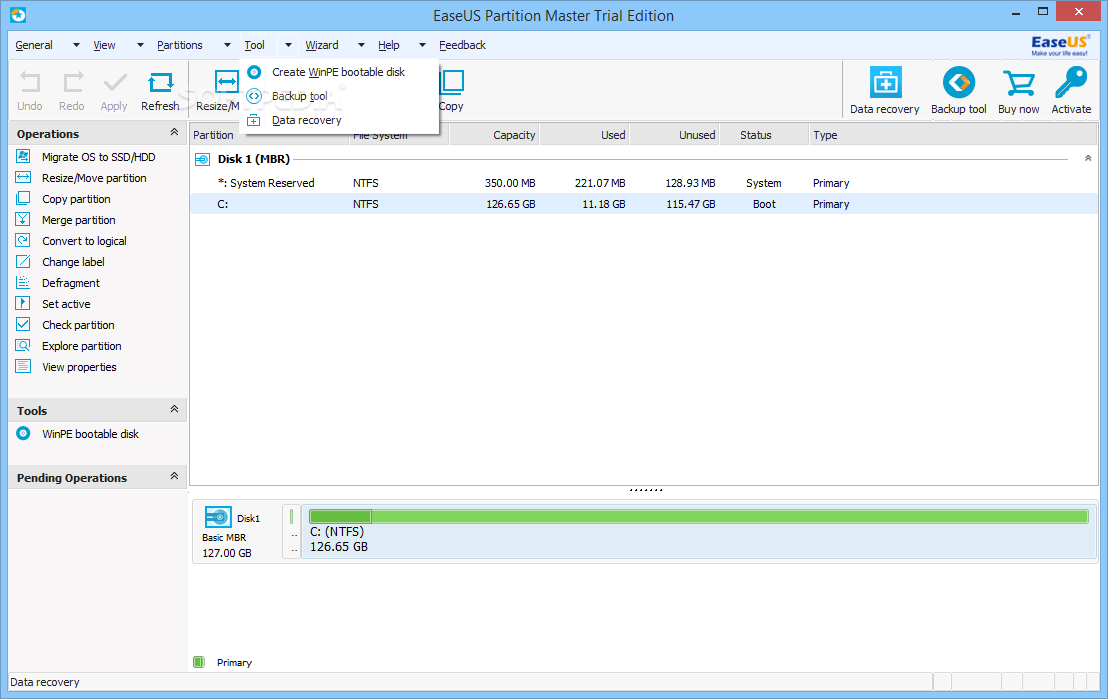Click the Undo toolbar icon
This screenshot has width=1108, height=699.
point(30,83)
